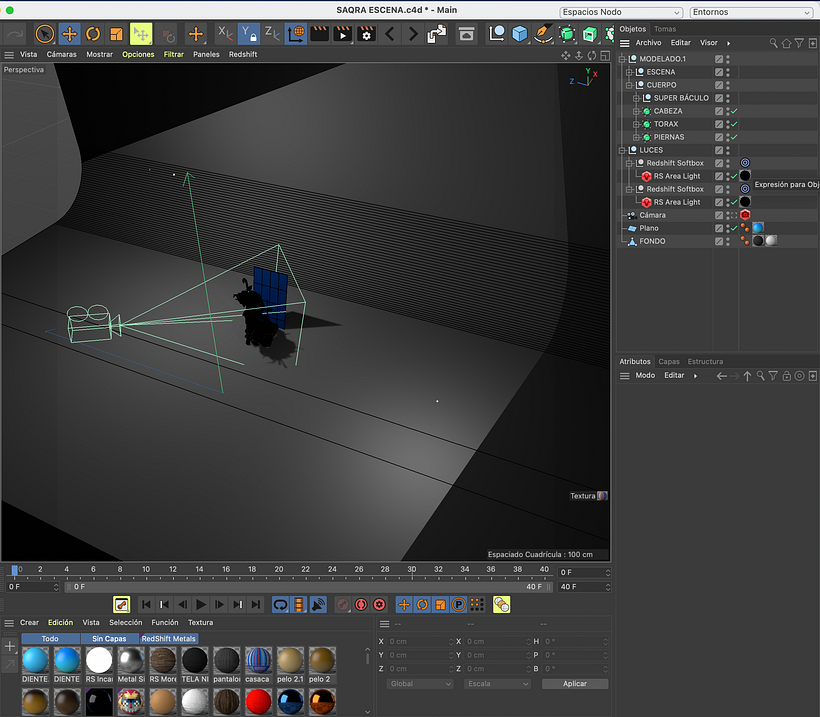This screenshot has width=820, height=717.
Task: Collapse the LUCES group
Action: tap(622, 150)
